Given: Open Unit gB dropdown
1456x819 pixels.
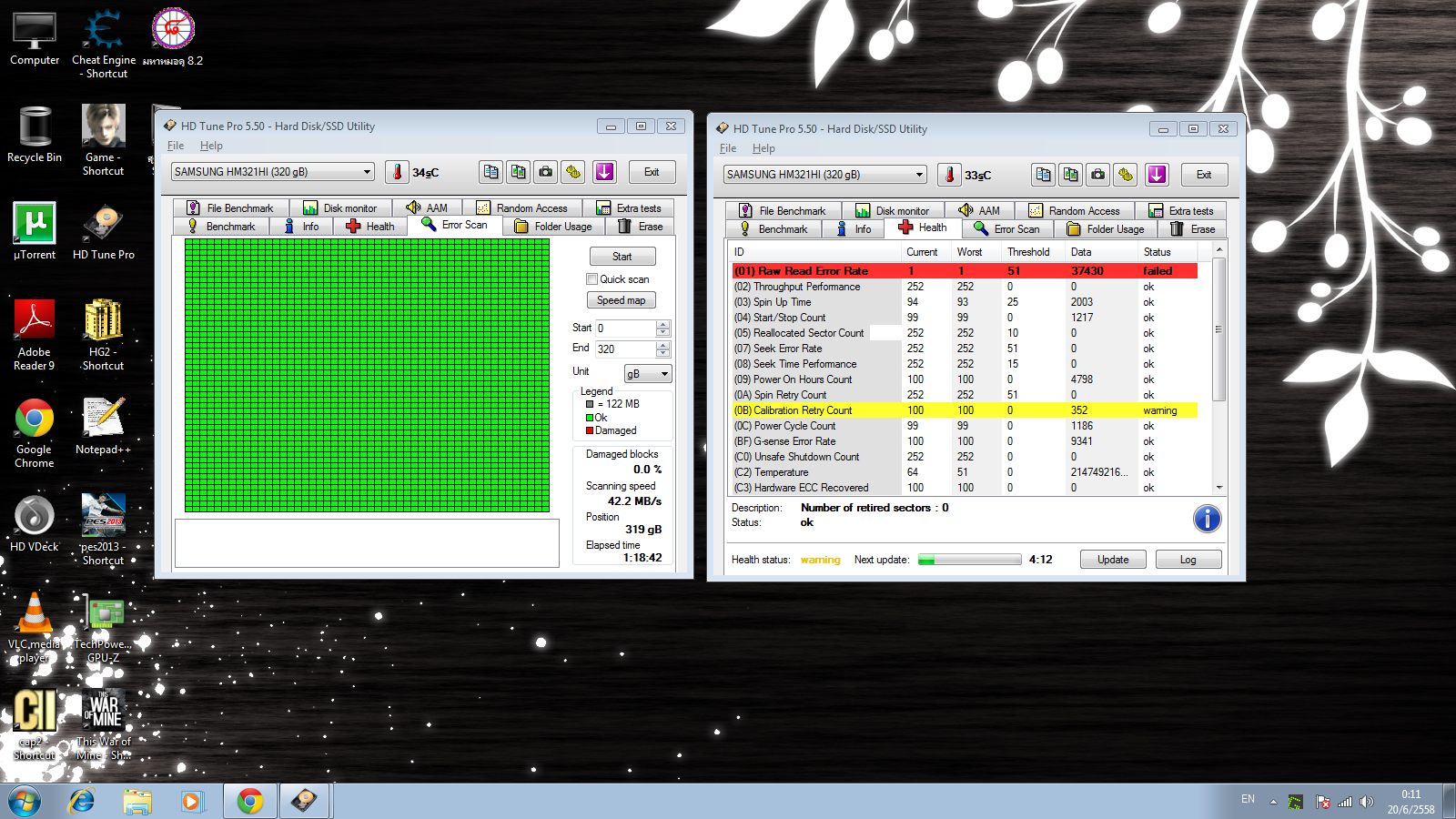Looking at the screenshot, I should 648,374.
